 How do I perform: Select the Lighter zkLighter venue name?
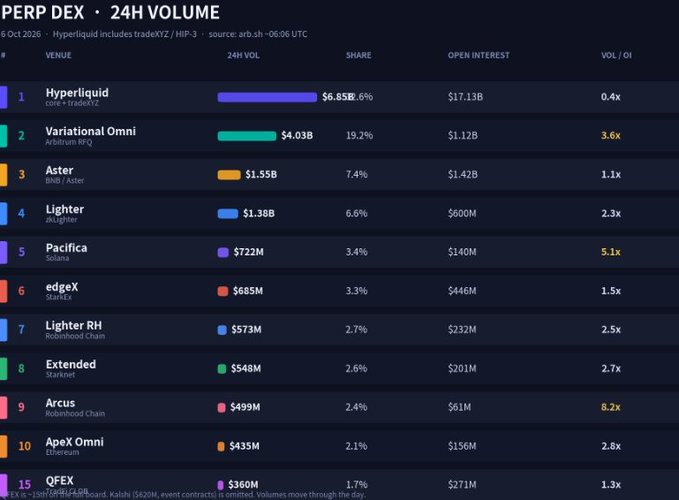[x=65, y=209]
